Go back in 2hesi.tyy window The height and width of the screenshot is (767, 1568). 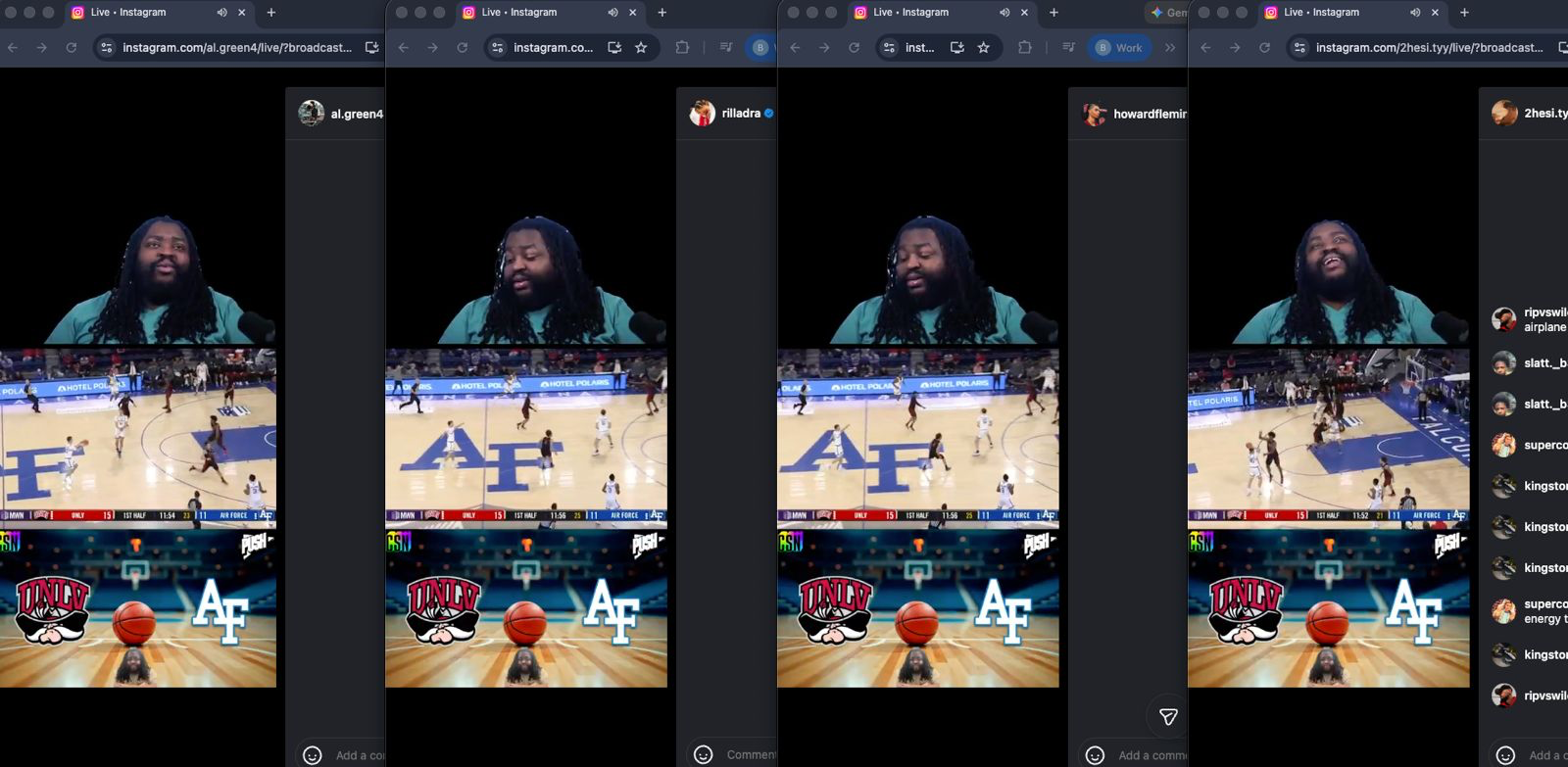[1205, 47]
